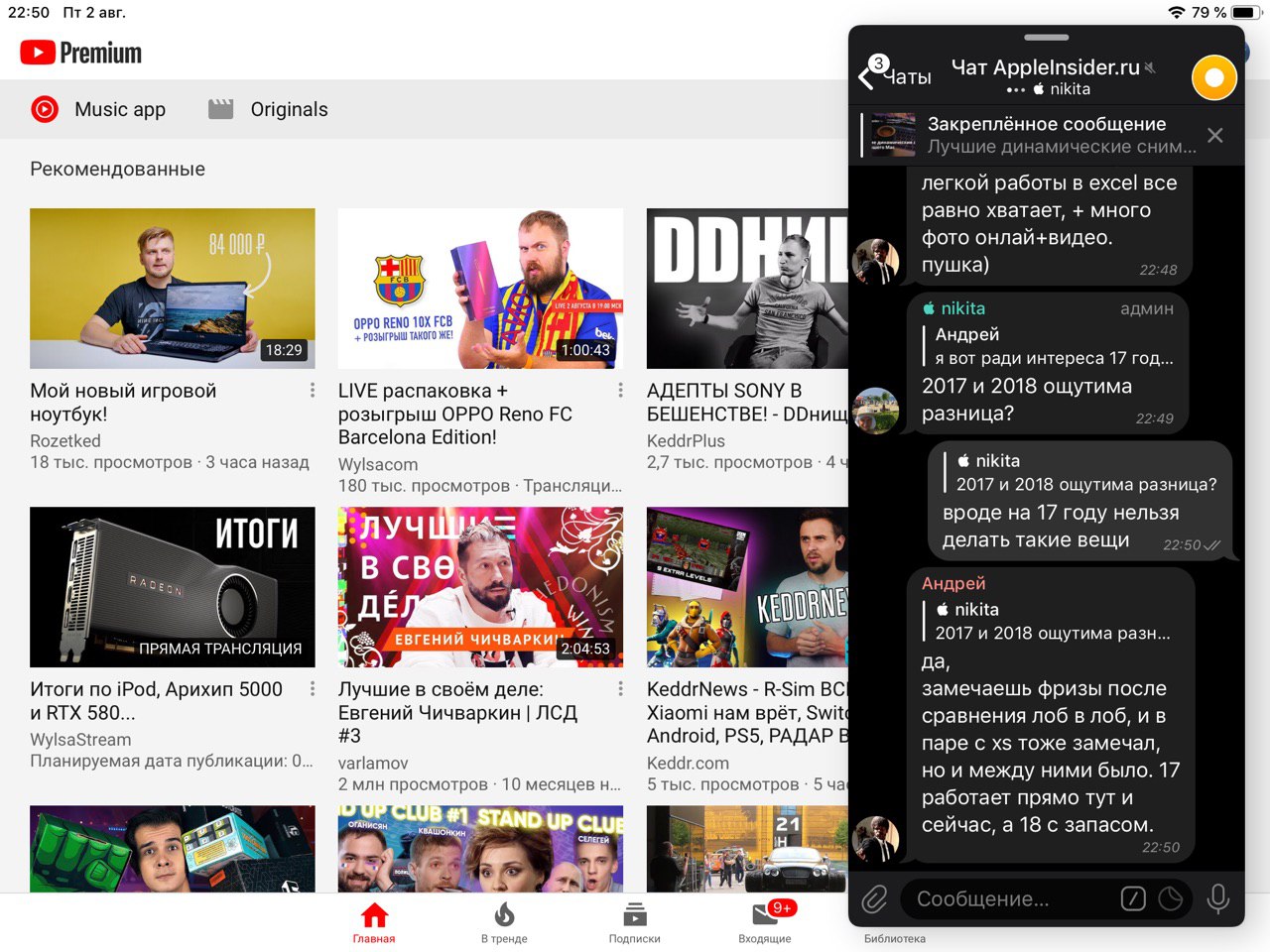Open options for "Мой новый игровой ноутбук!" video

(313, 391)
